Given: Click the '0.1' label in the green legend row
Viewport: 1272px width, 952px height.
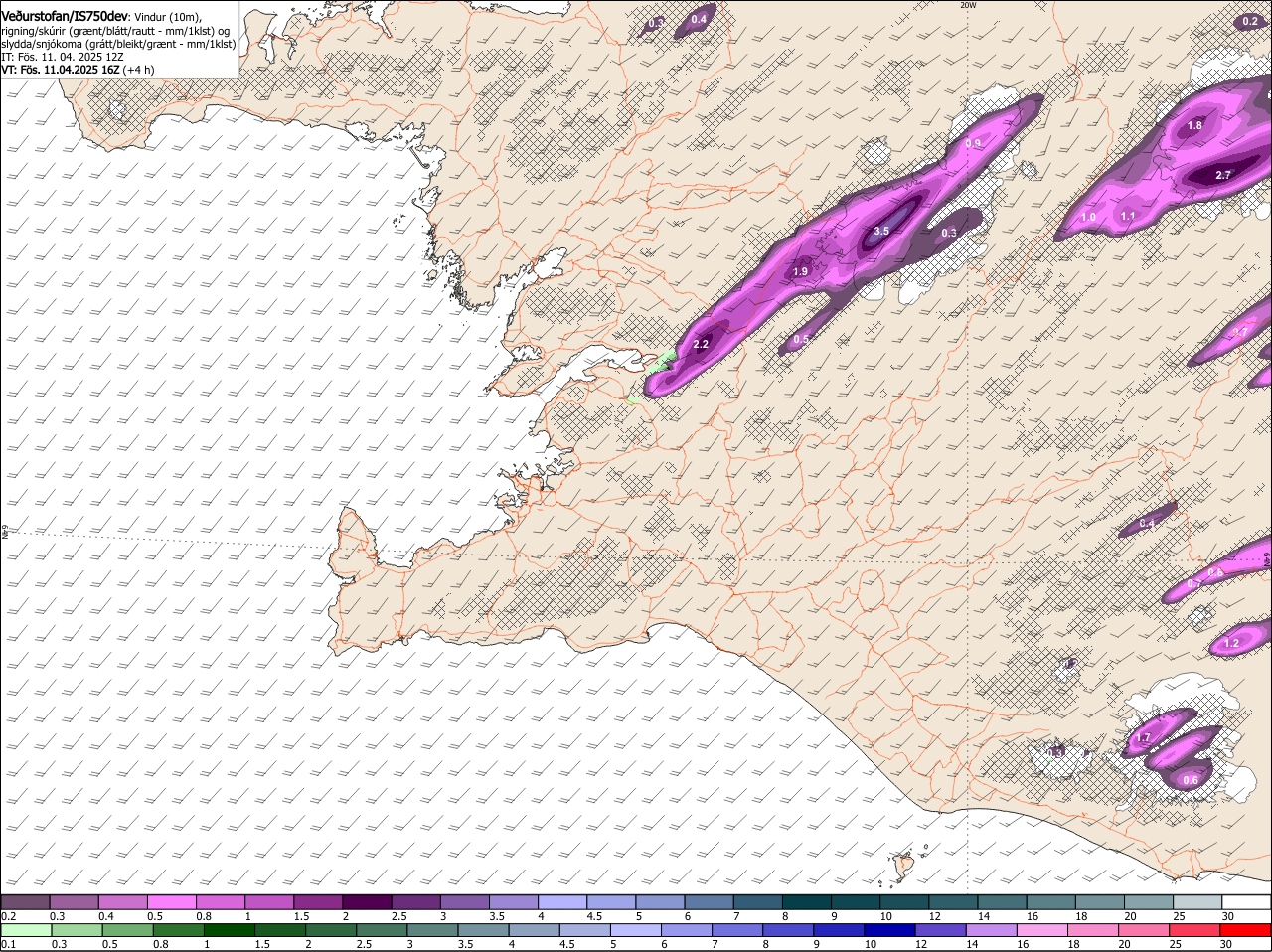Looking at the screenshot, I should pyautogui.click(x=8, y=944).
